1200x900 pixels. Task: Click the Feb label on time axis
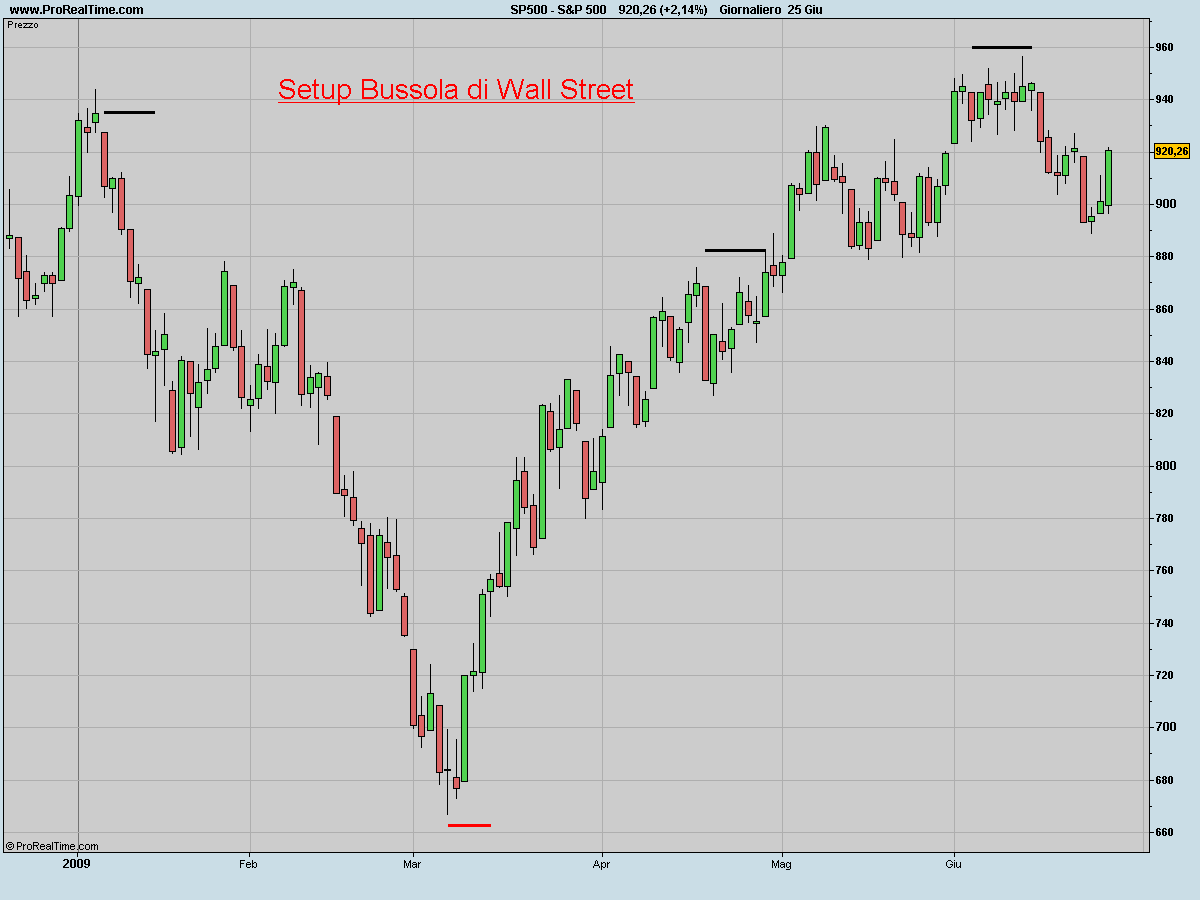tap(249, 864)
